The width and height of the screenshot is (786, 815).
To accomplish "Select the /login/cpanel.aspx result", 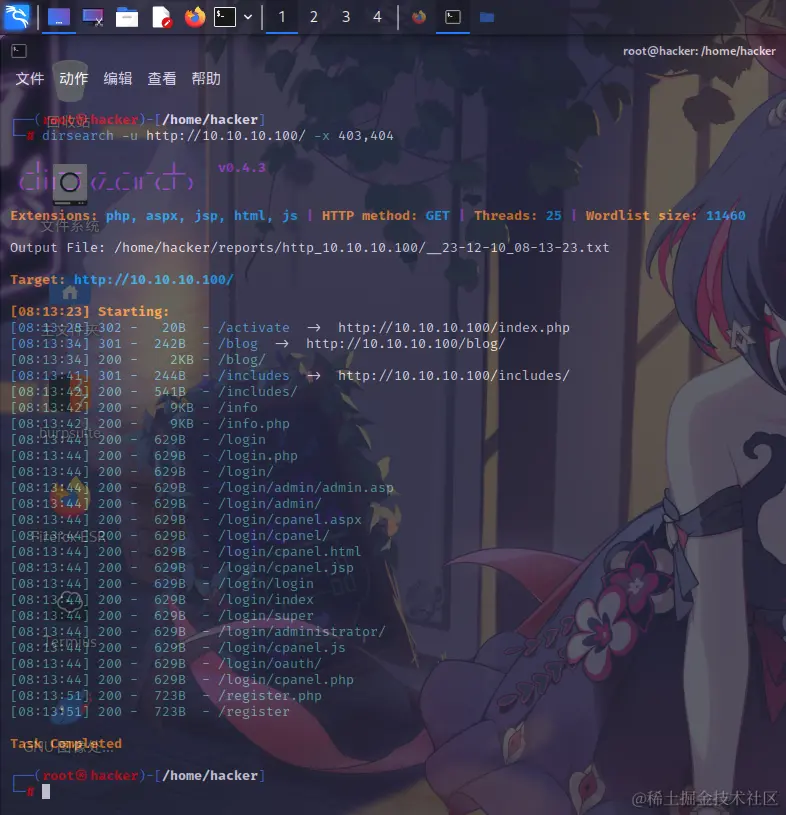I will [290, 519].
